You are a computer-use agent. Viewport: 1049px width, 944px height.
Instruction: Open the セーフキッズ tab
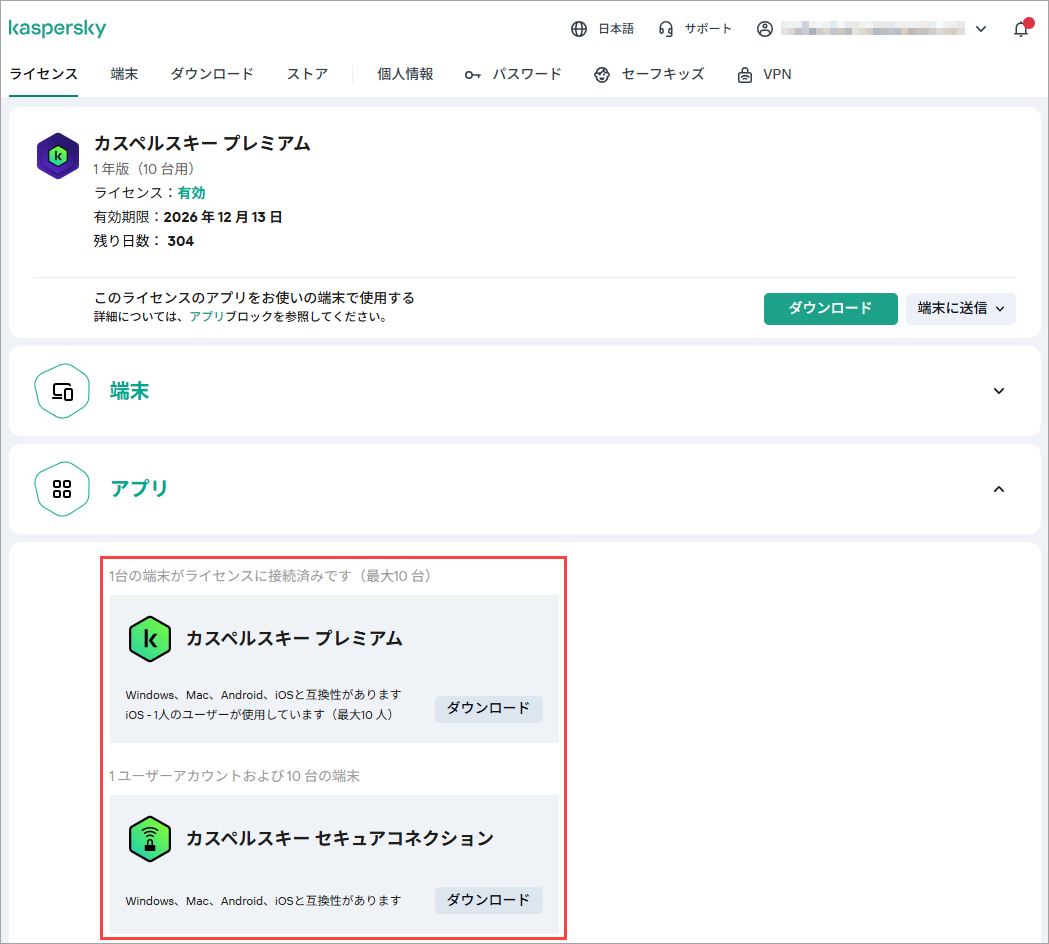click(663, 74)
